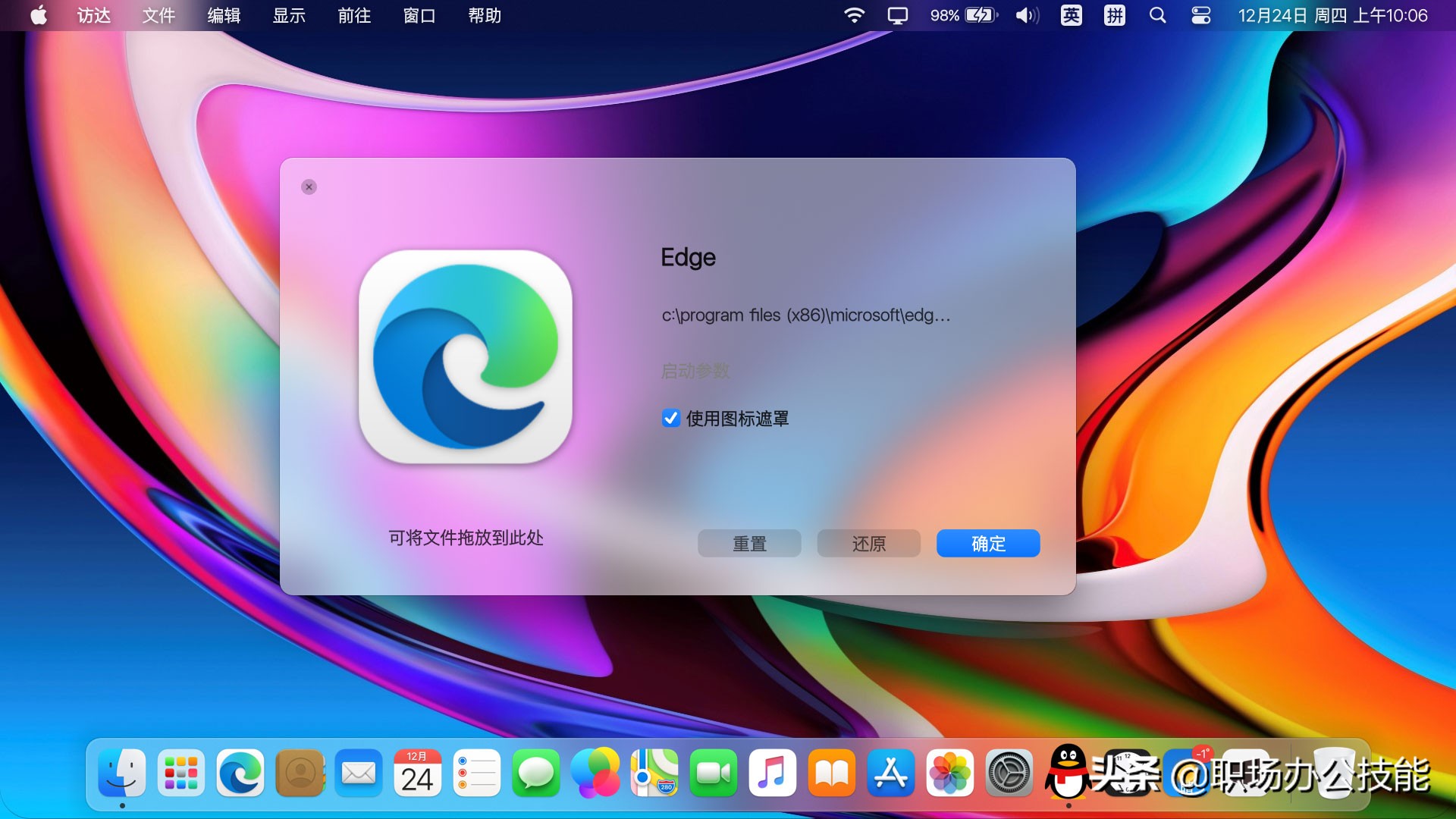Open Finder from the Dock

pos(121,773)
